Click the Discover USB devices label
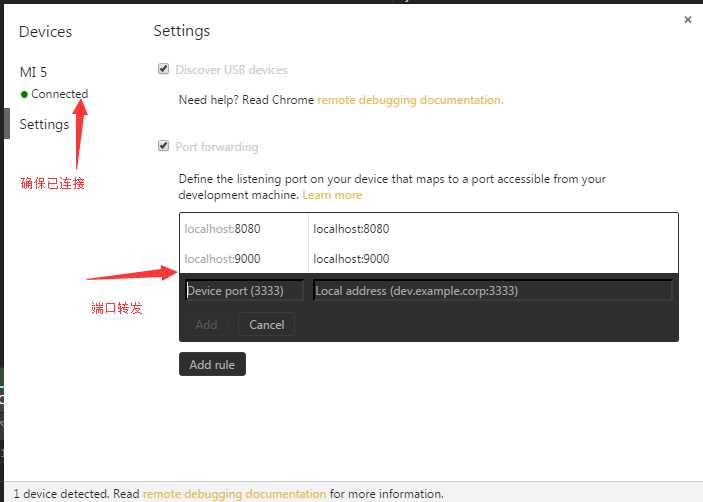The image size is (703, 502). [231, 70]
